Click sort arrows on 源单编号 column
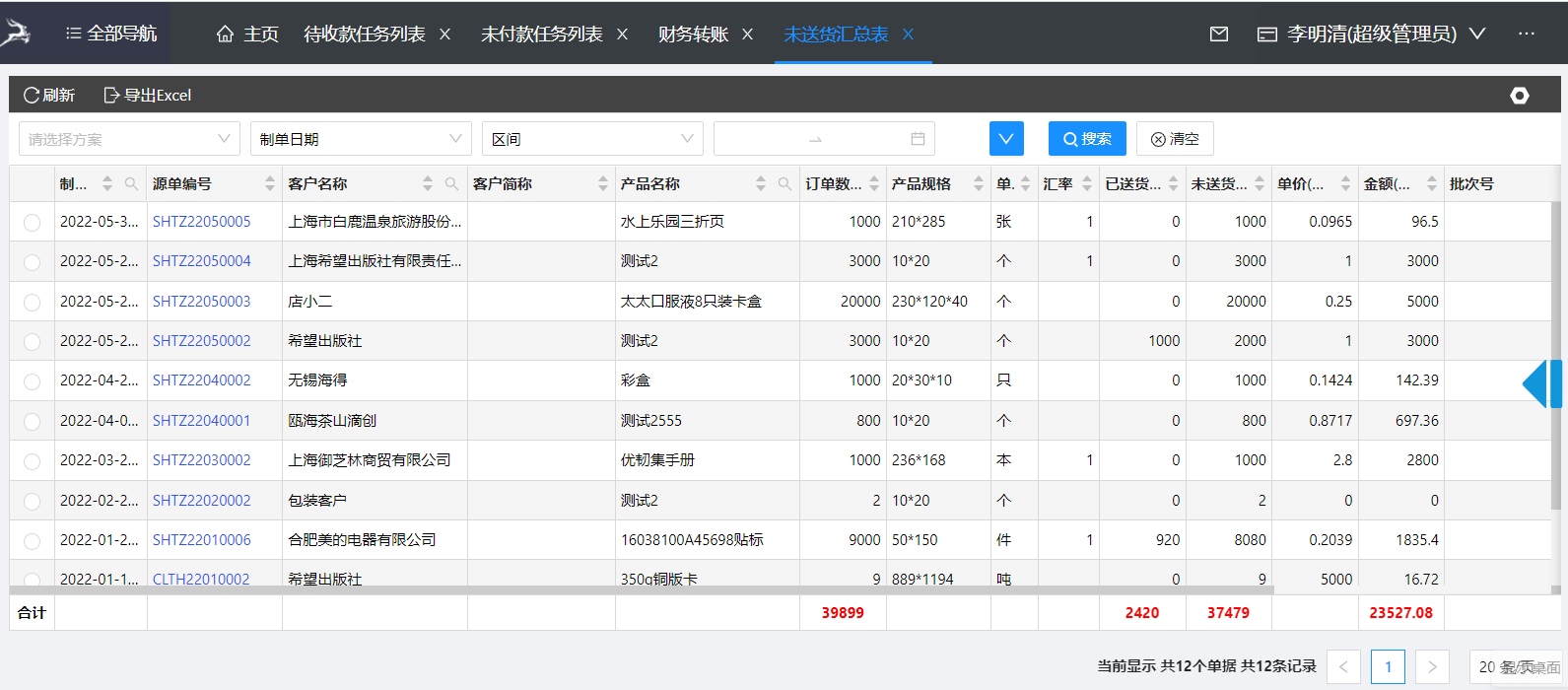The width and height of the screenshot is (1568, 690). pyautogui.click(x=270, y=184)
